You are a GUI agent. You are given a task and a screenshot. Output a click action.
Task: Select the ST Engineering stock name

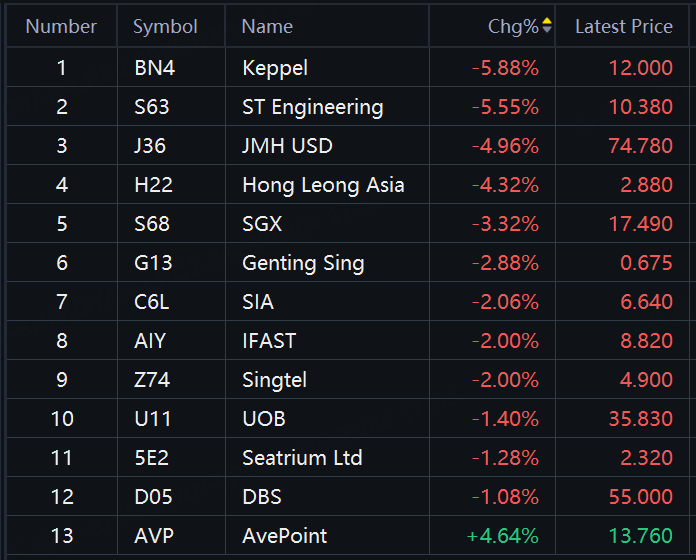click(312, 107)
